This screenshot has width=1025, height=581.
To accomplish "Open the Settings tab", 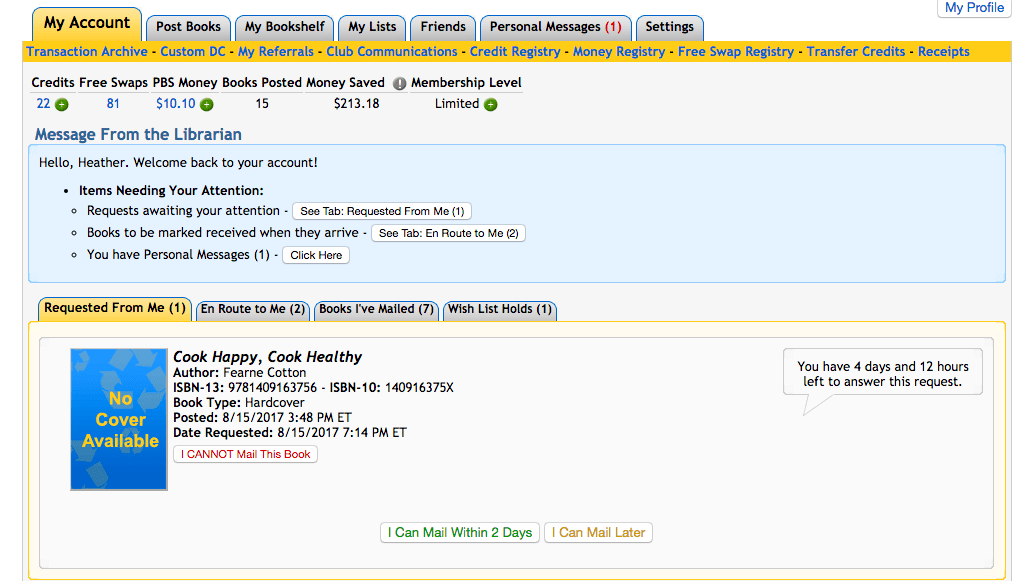I will (x=669, y=27).
